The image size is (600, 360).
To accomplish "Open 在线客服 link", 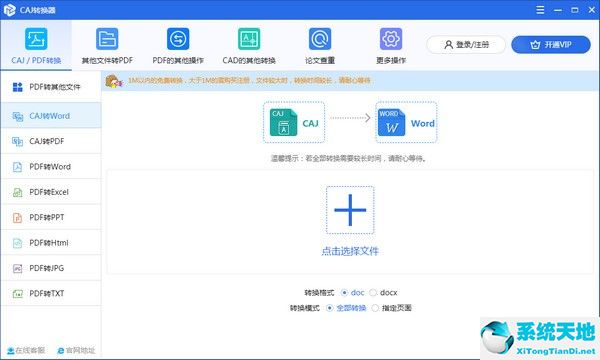I will [x=26, y=350].
